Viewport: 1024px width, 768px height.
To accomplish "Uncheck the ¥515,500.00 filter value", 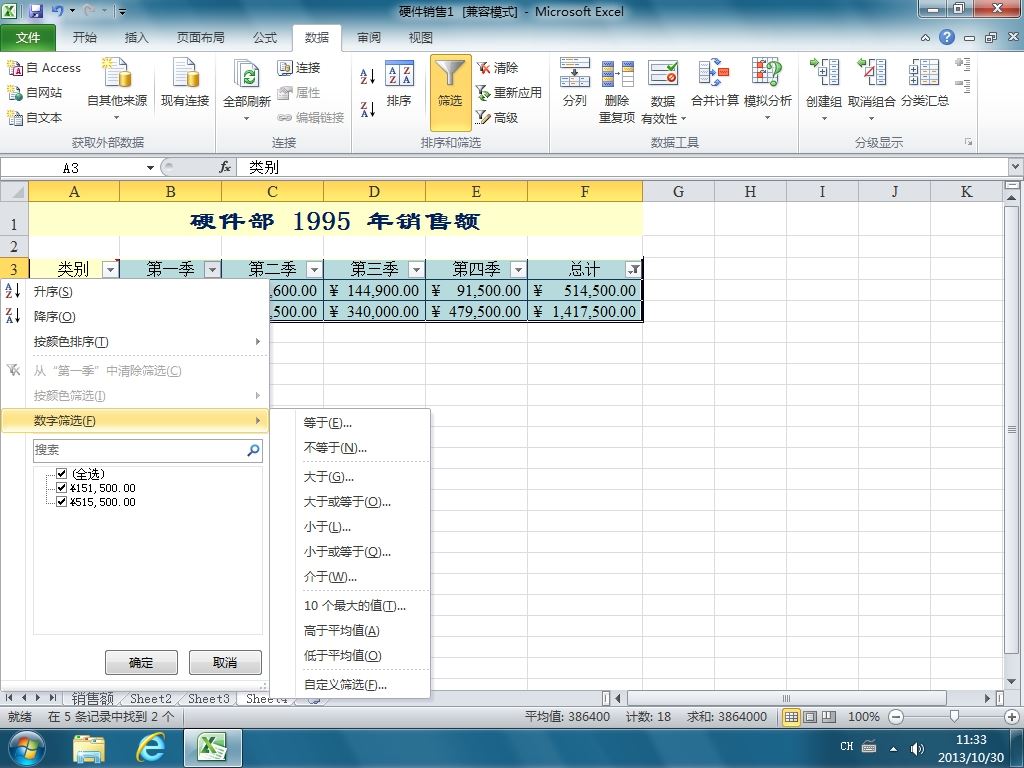I will (x=61, y=502).
